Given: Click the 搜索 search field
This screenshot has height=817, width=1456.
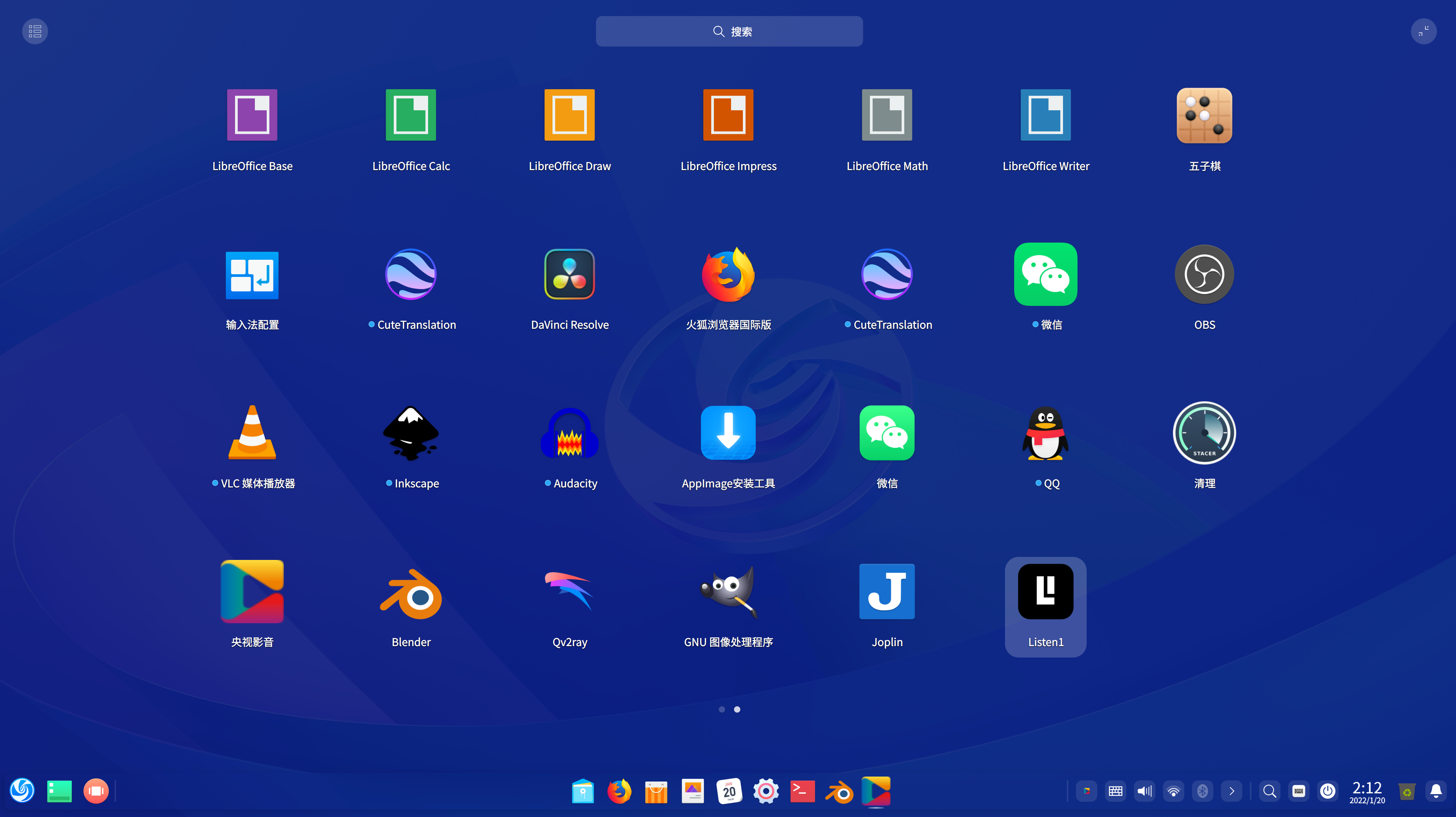Looking at the screenshot, I should click(x=728, y=32).
